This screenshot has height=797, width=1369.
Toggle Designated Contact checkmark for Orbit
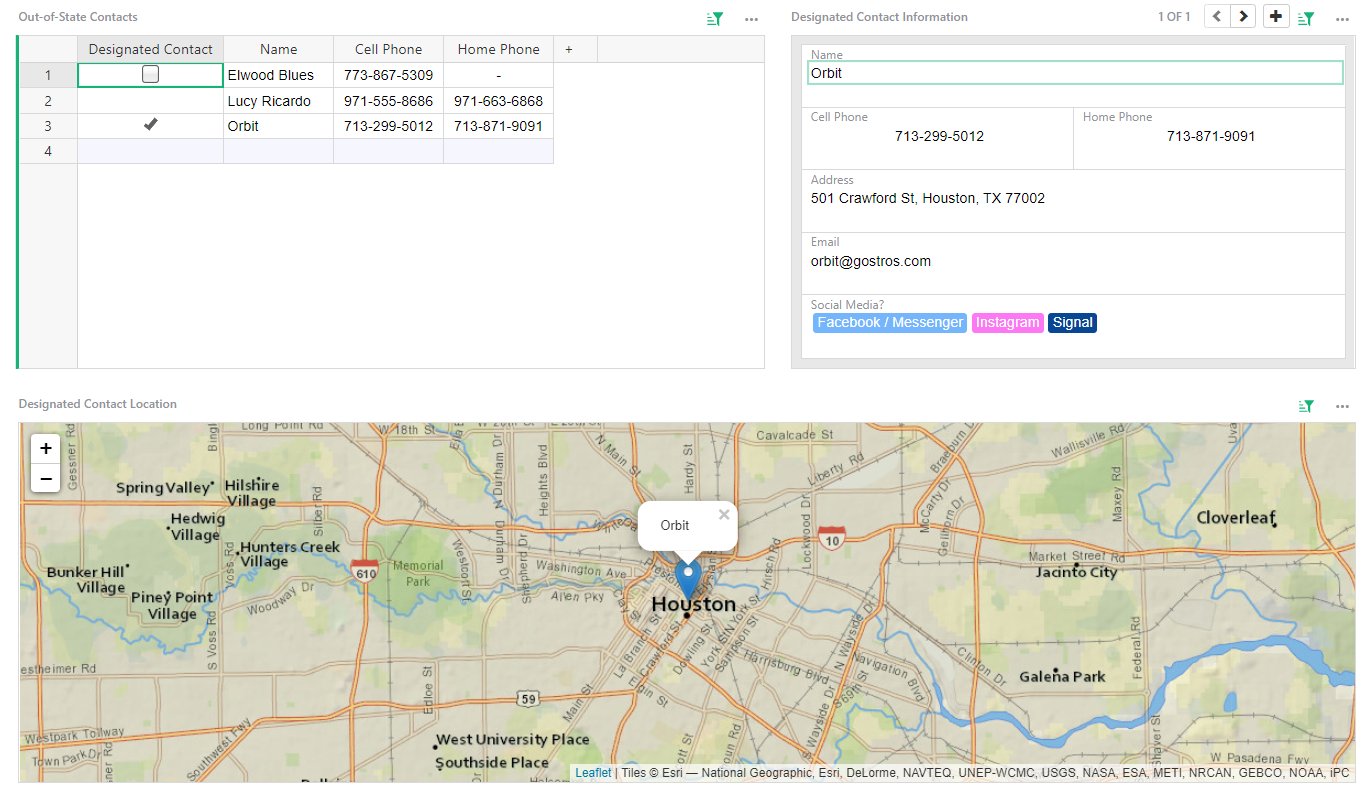[x=150, y=126]
